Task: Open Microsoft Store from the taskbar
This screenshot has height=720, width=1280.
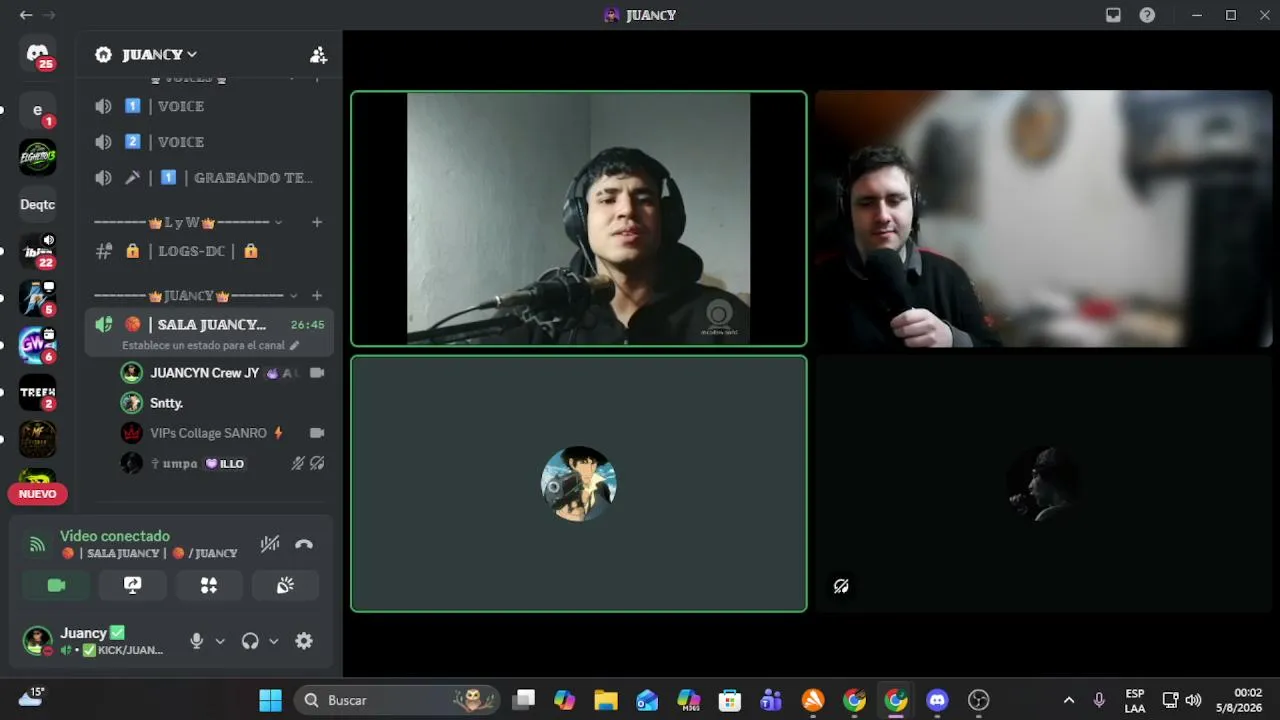Action: click(x=729, y=700)
